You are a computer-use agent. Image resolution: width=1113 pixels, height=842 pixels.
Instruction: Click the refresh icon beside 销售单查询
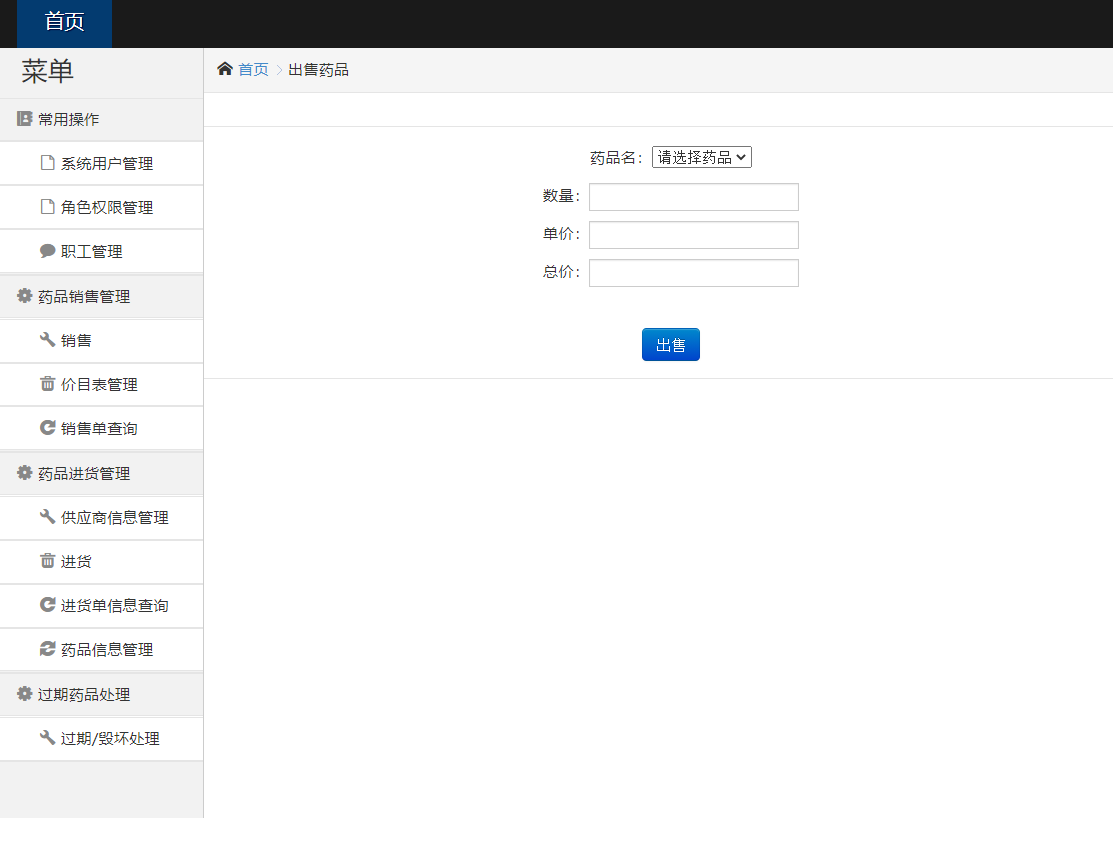(47, 428)
